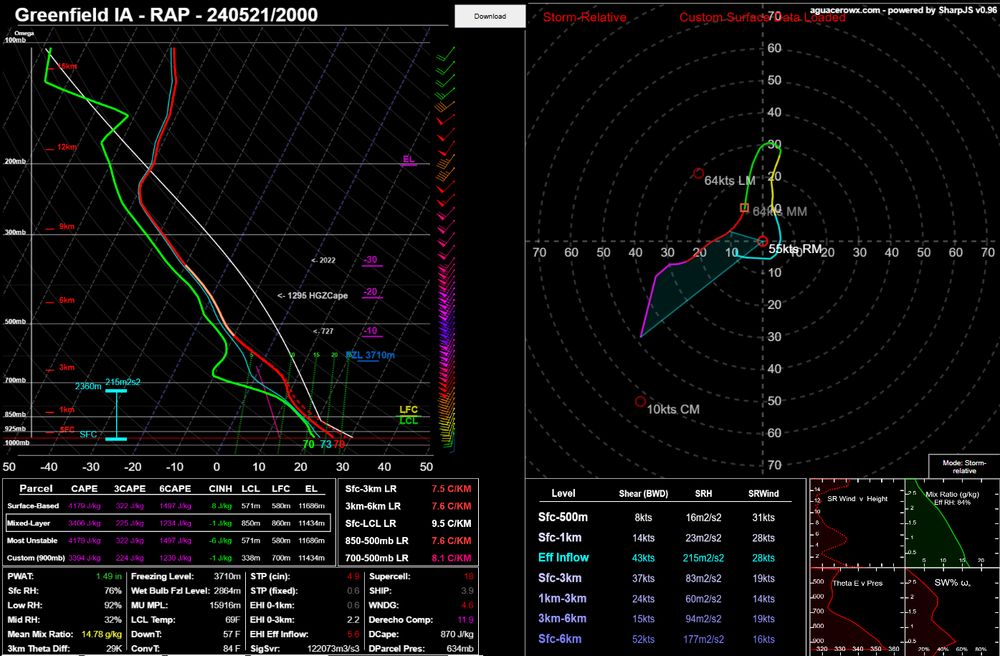Open the SW% omega mini chart
1000x656 pixels.
point(952,612)
